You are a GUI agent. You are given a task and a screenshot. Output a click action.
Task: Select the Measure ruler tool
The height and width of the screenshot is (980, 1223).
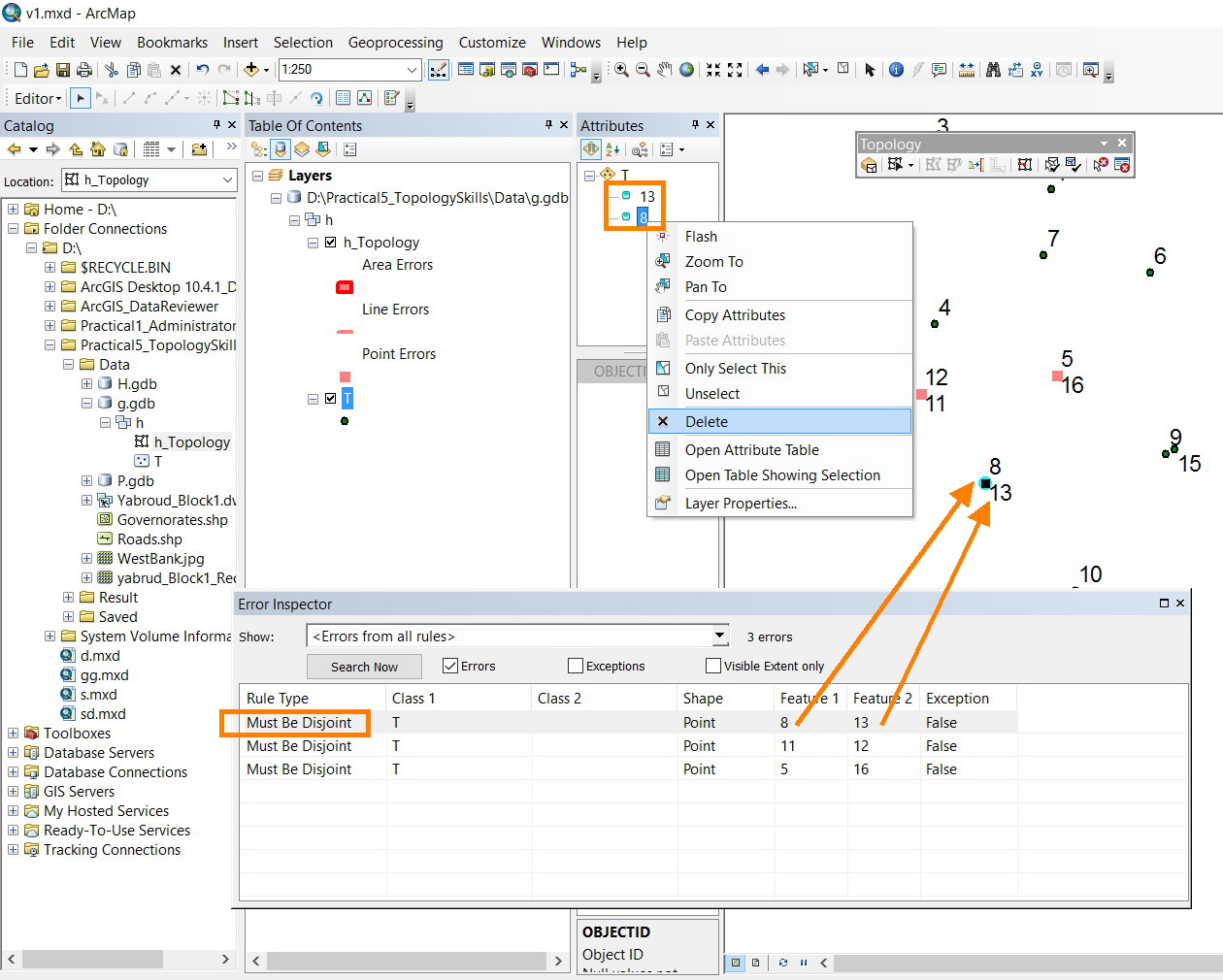coord(967,70)
